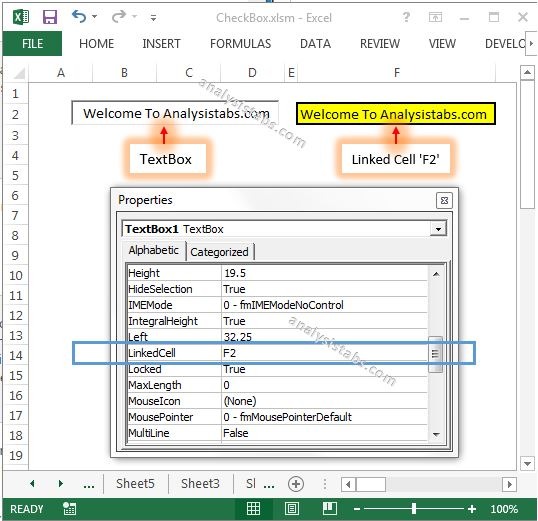Switch to the REVIEW ribbon tab
Image resolution: width=538 pixels, height=521 pixels.
(380, 44)
